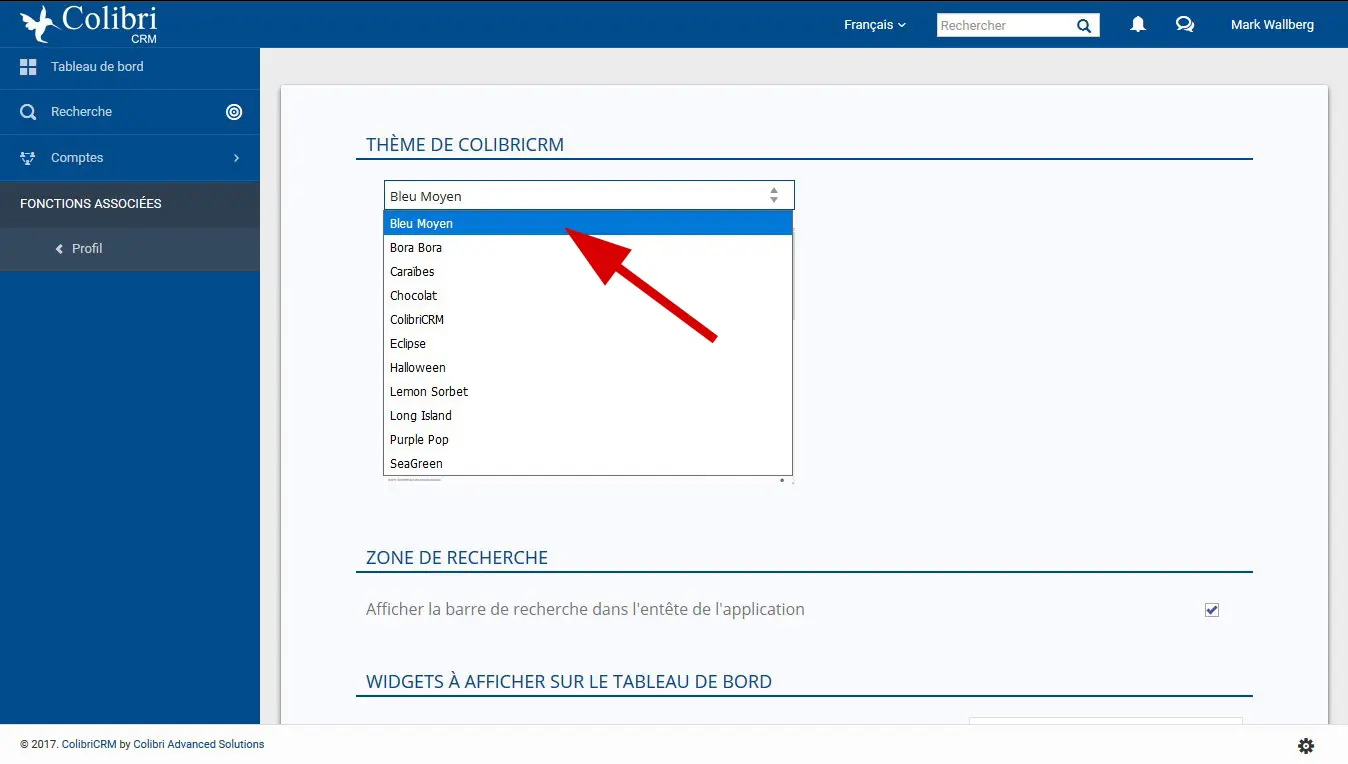Screen dimensions: 1348x764
Task: Open the notifications bell icon
Action: (x=1137, y=25)
